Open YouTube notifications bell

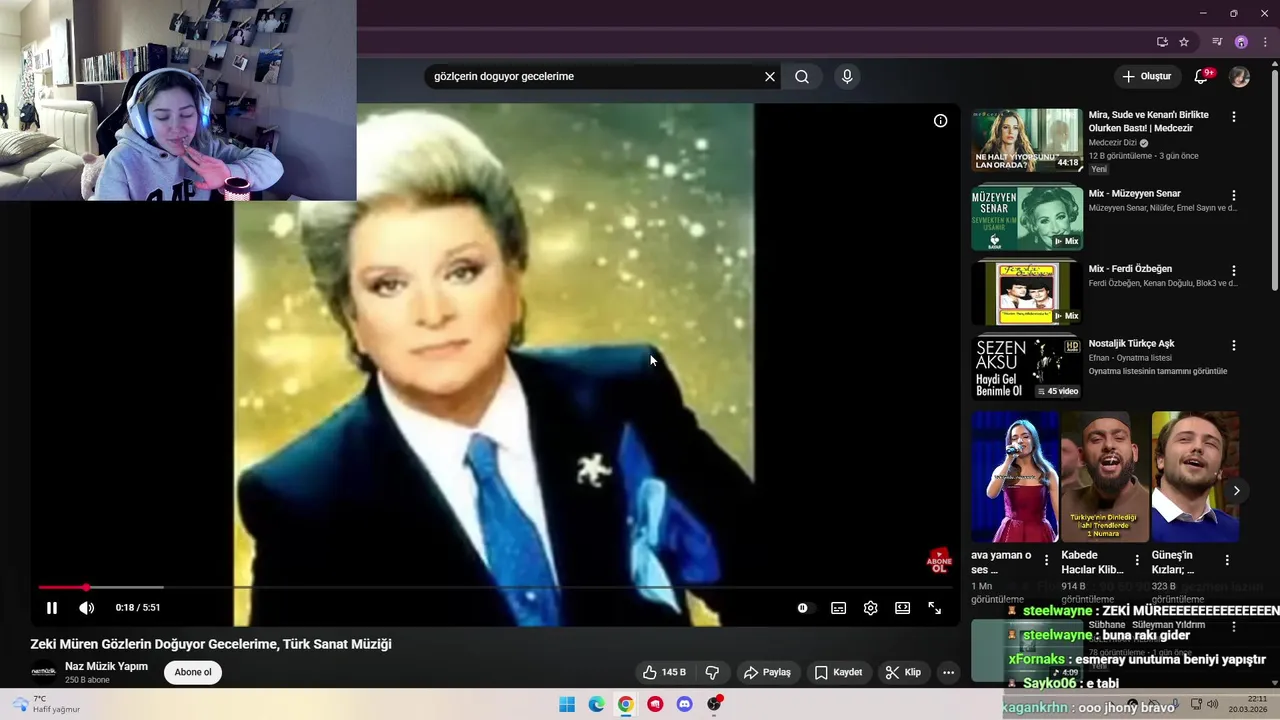click(x=1201, y=77)
